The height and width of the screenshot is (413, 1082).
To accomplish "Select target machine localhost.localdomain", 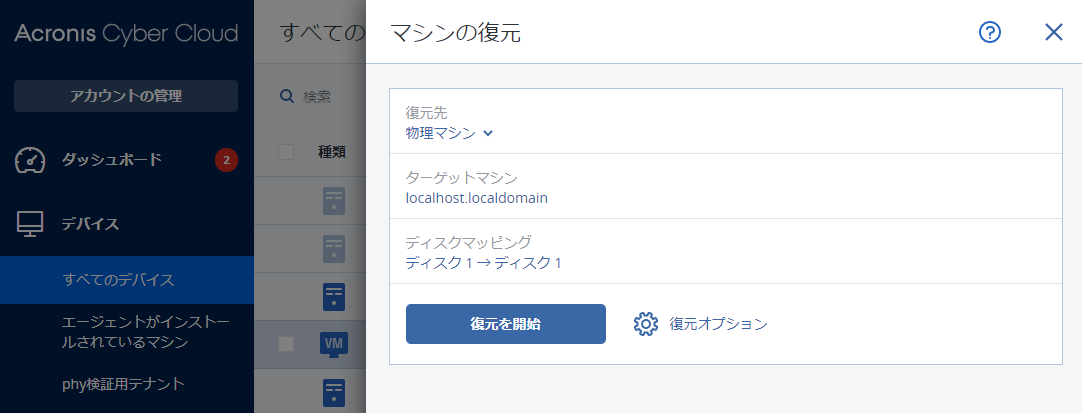I will (476, 198).
